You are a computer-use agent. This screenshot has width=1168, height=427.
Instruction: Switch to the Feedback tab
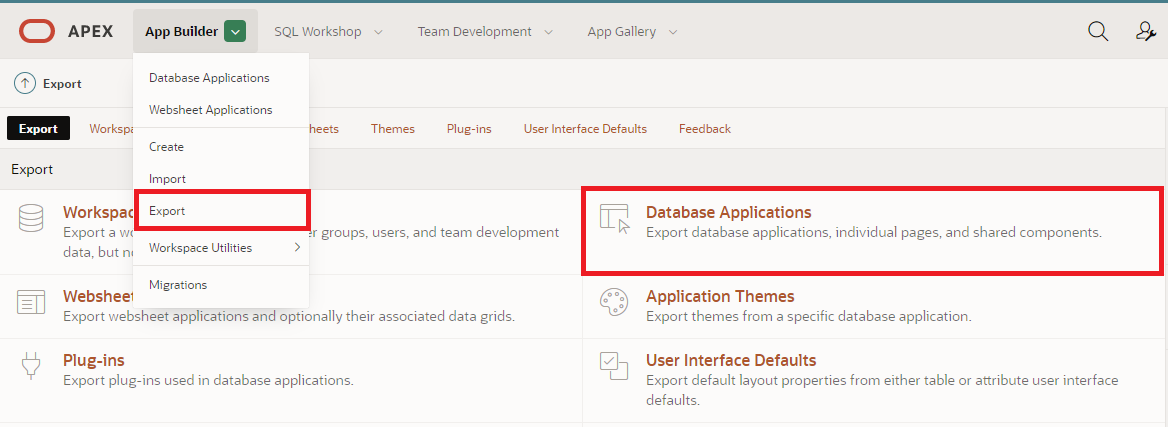705,129
